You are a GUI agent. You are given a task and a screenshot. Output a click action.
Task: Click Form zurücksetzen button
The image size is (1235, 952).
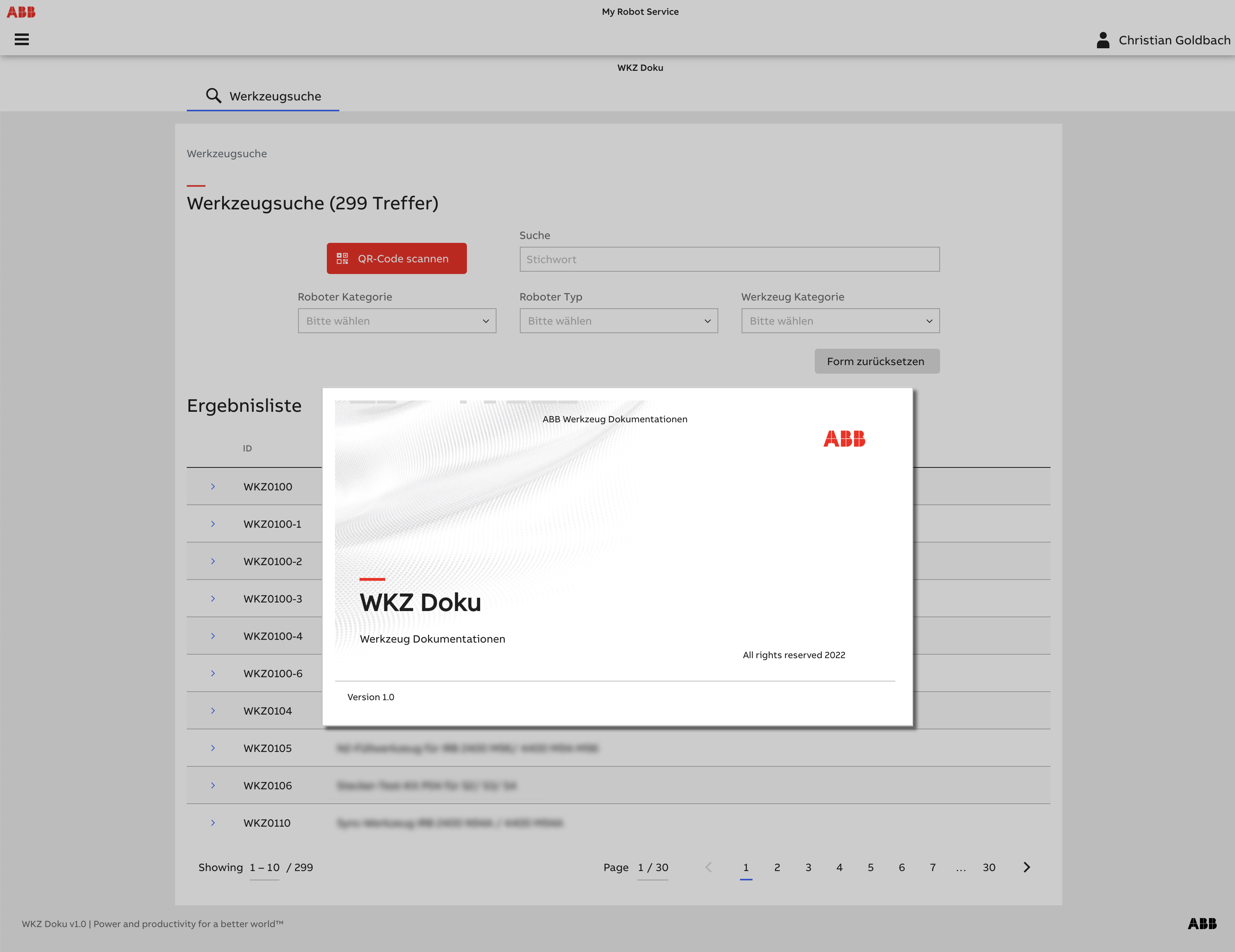tap(877, 361)
